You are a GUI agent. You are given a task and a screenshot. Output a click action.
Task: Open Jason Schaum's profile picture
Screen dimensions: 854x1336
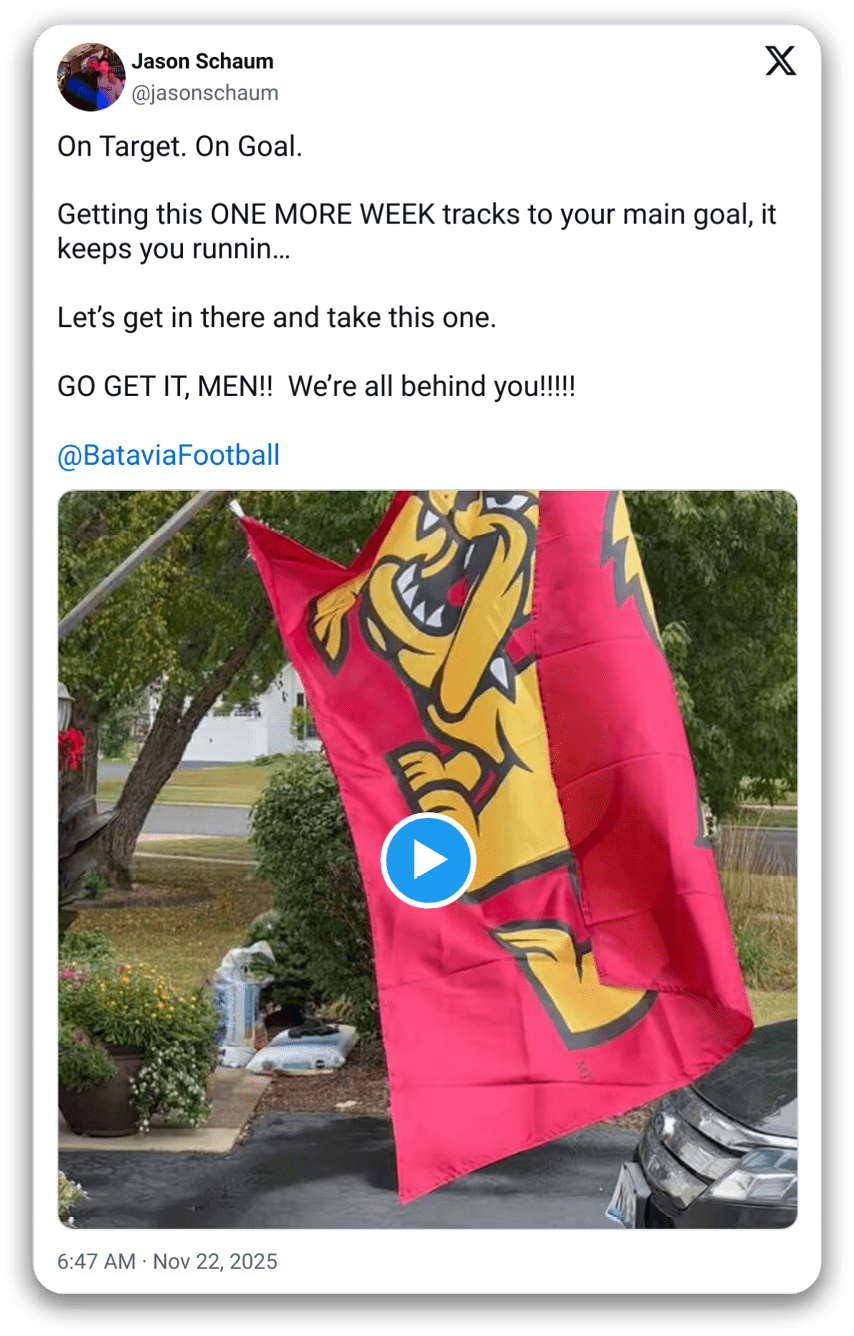[x=91, y=77]
